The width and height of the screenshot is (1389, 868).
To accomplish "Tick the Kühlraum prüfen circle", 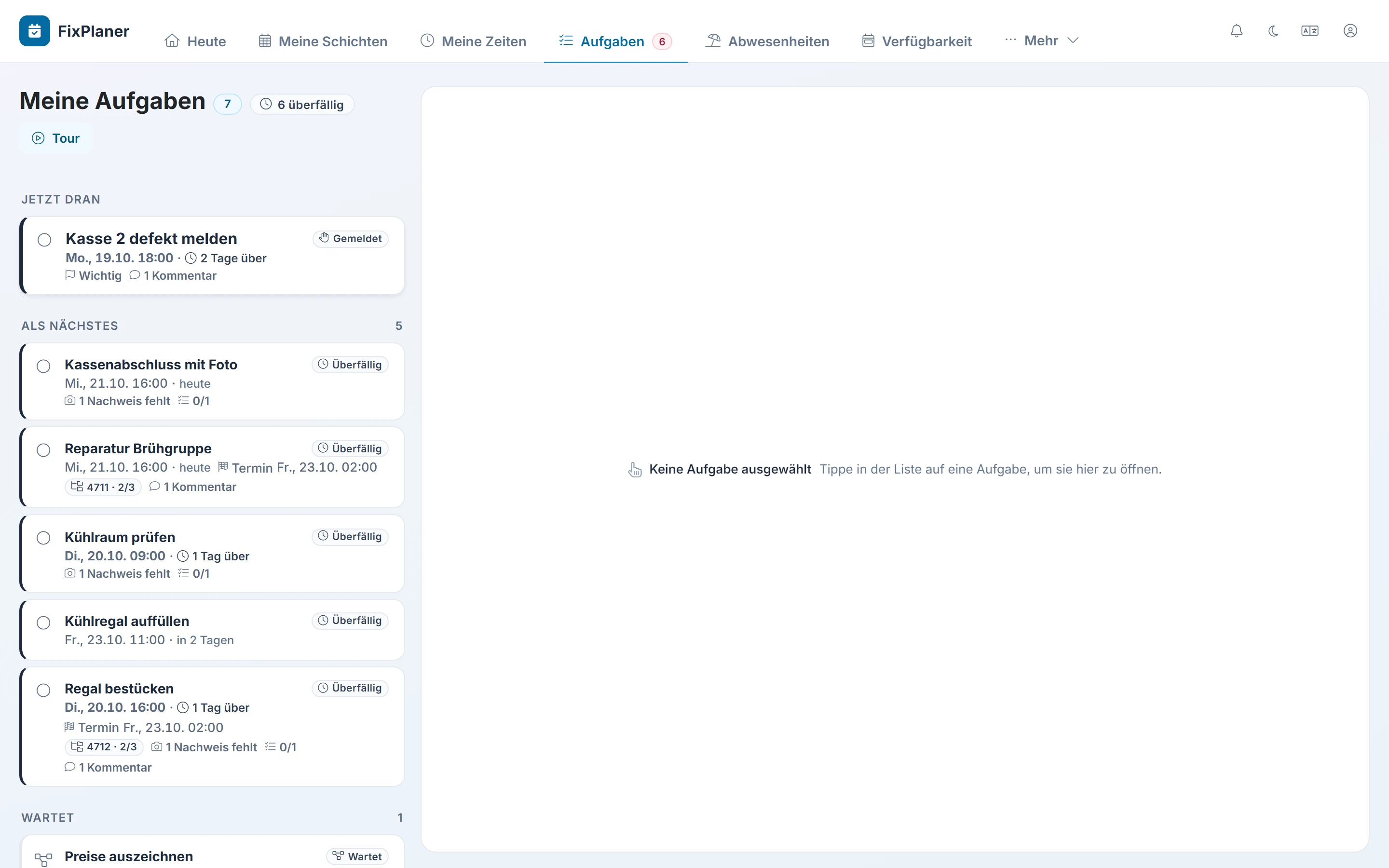I will [x=43, y=538].
